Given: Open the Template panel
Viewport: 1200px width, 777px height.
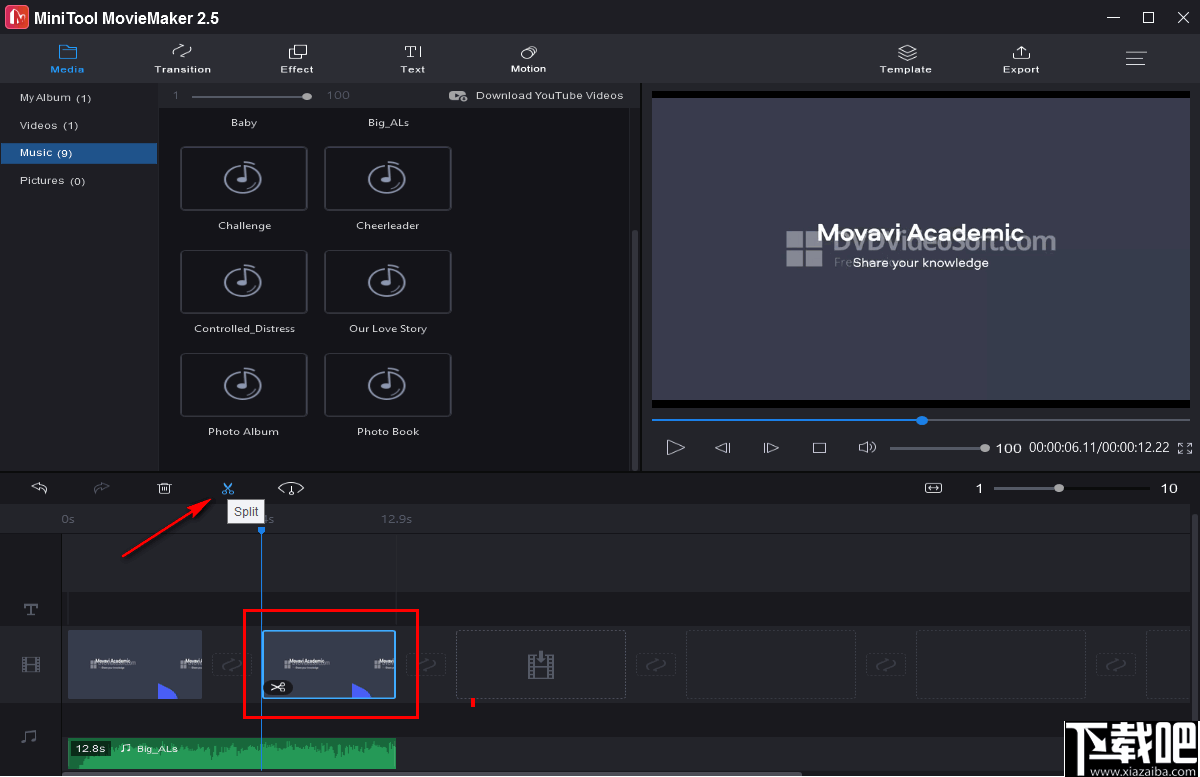Looking at the screenshot, I should click(906, 58).
